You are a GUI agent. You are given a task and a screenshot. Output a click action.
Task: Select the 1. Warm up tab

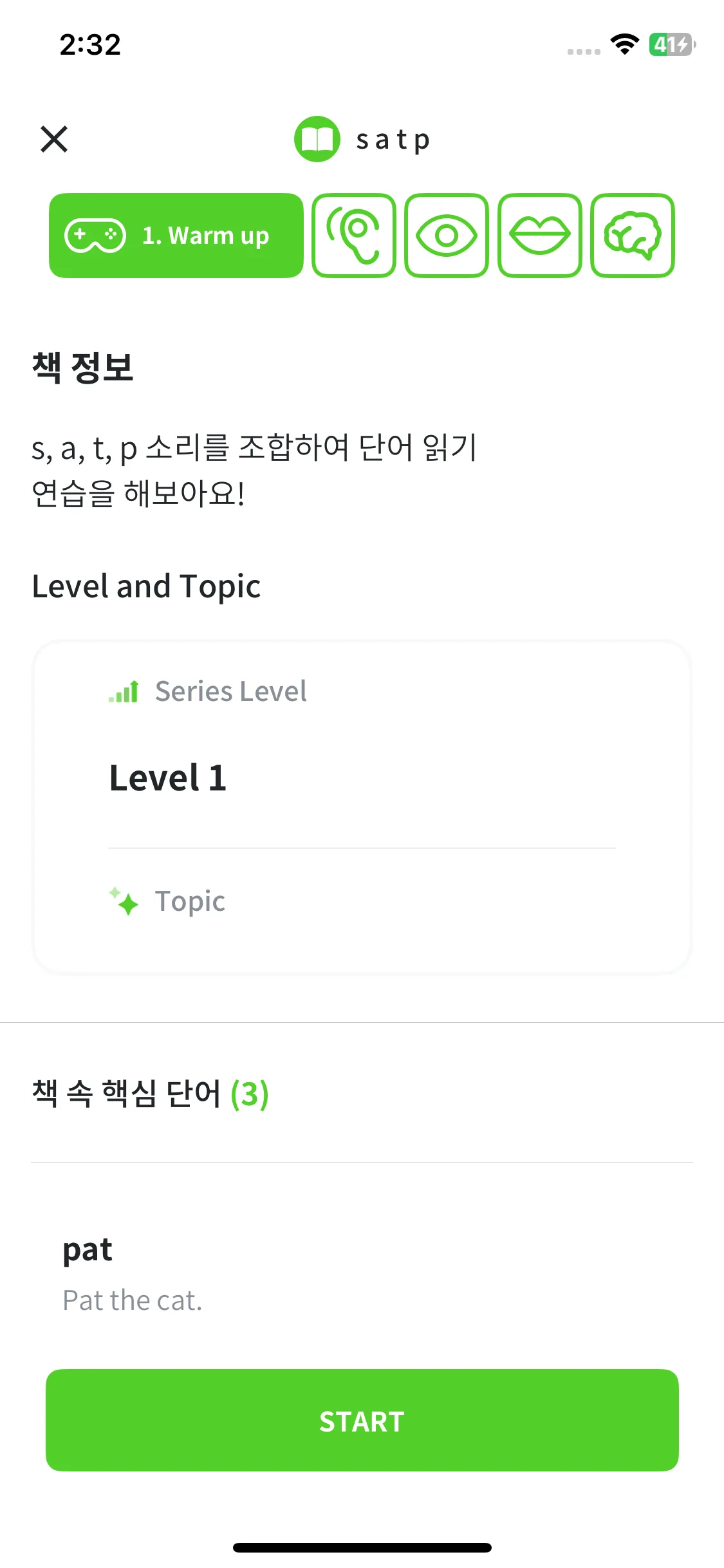(x=176, y=236)
